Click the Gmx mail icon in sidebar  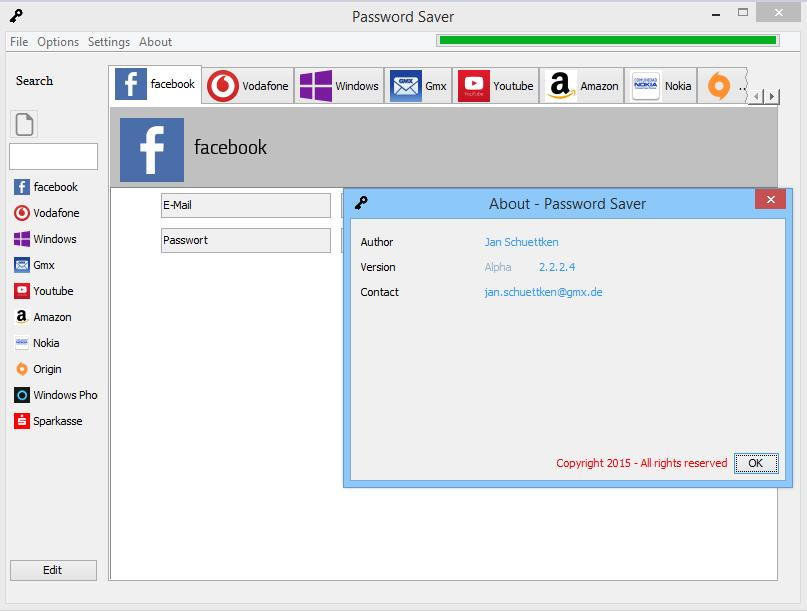click(x=22, y=265)
